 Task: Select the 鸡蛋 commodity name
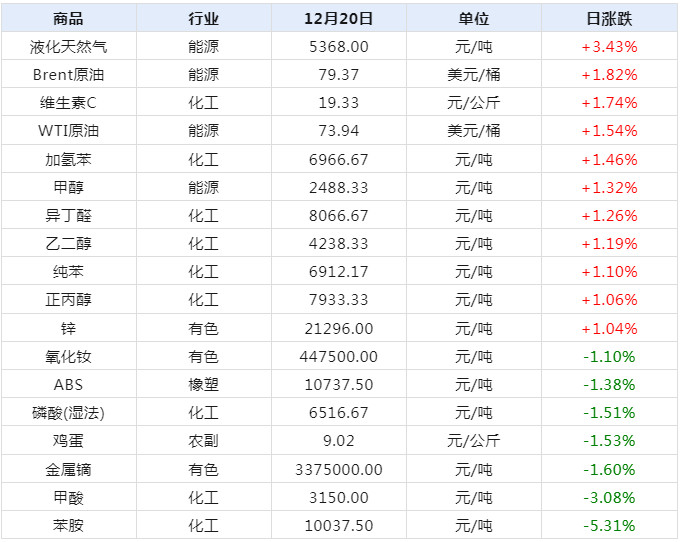pos(69,441)
